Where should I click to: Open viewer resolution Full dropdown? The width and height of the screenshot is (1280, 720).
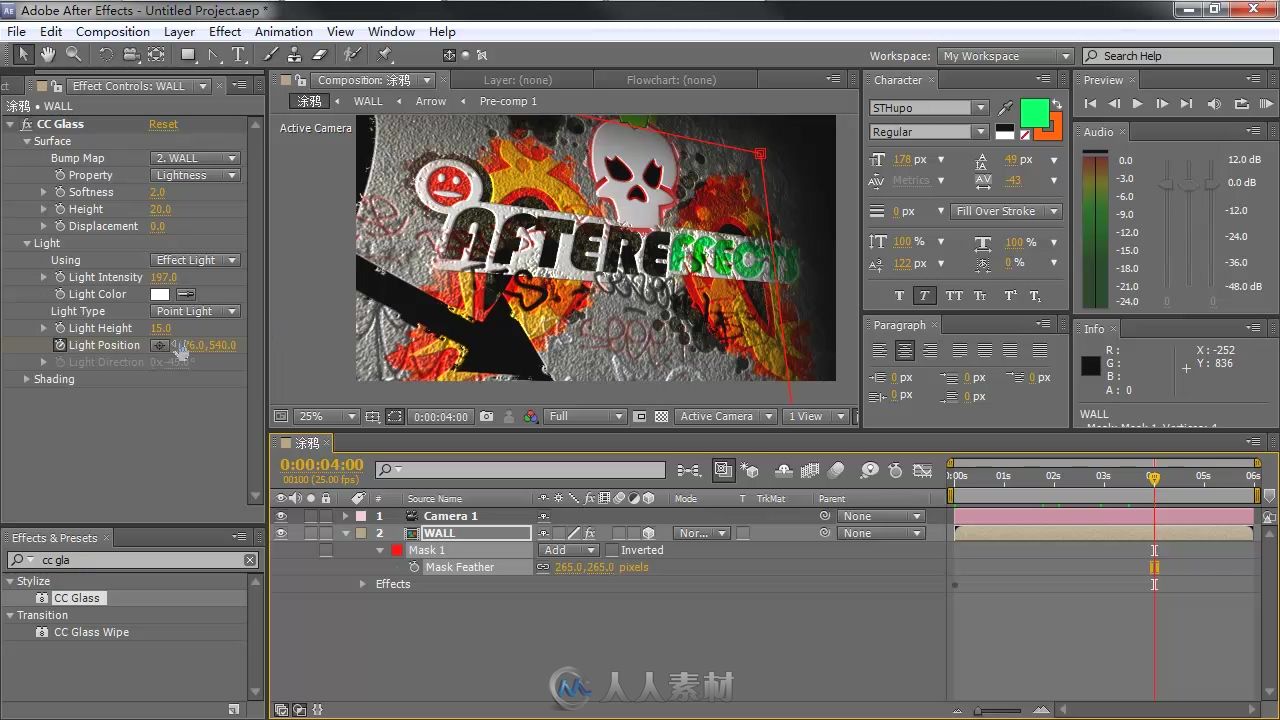[x=586, y=416]
